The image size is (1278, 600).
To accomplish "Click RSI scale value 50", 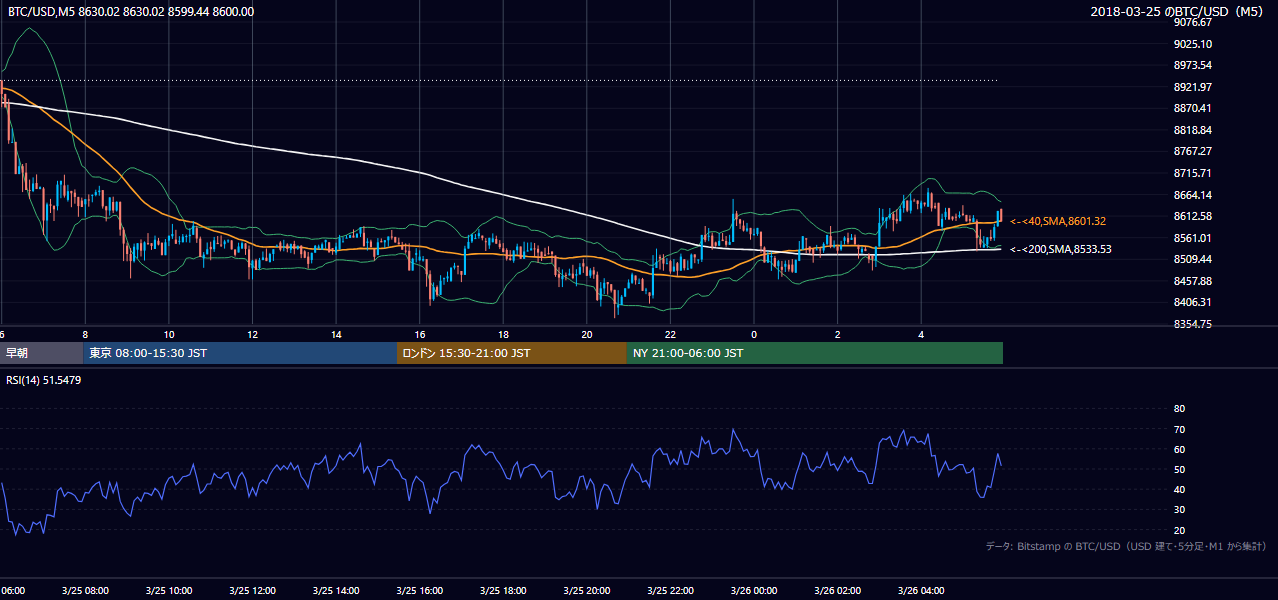I will (1179, 469).
